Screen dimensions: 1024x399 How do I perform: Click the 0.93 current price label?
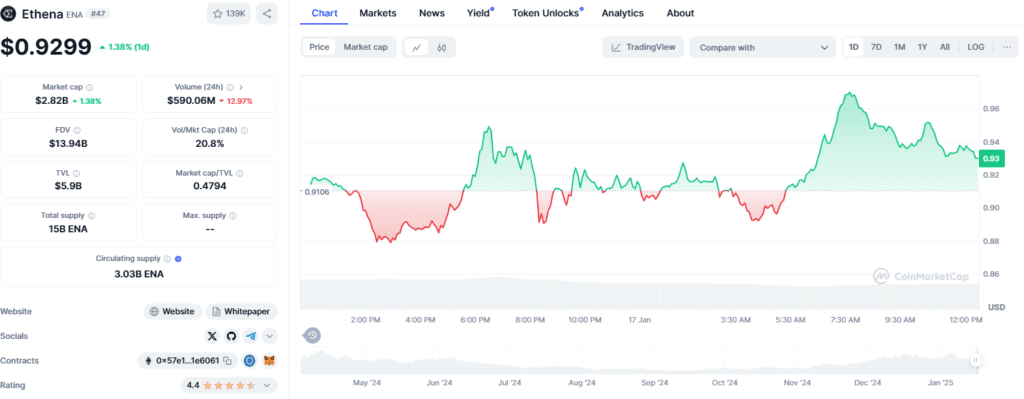point(992,158)
